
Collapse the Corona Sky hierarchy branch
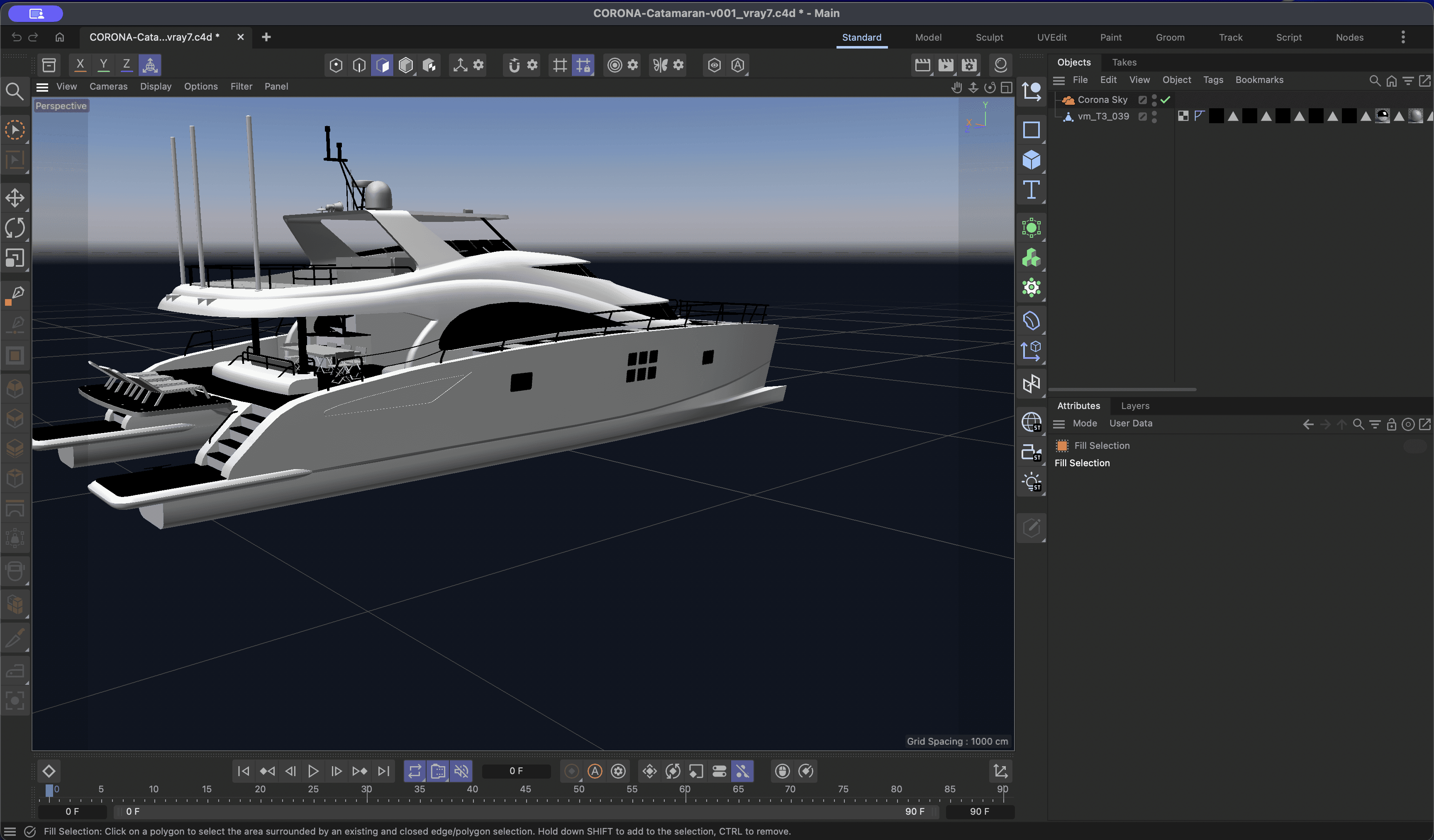(1056, 100)
